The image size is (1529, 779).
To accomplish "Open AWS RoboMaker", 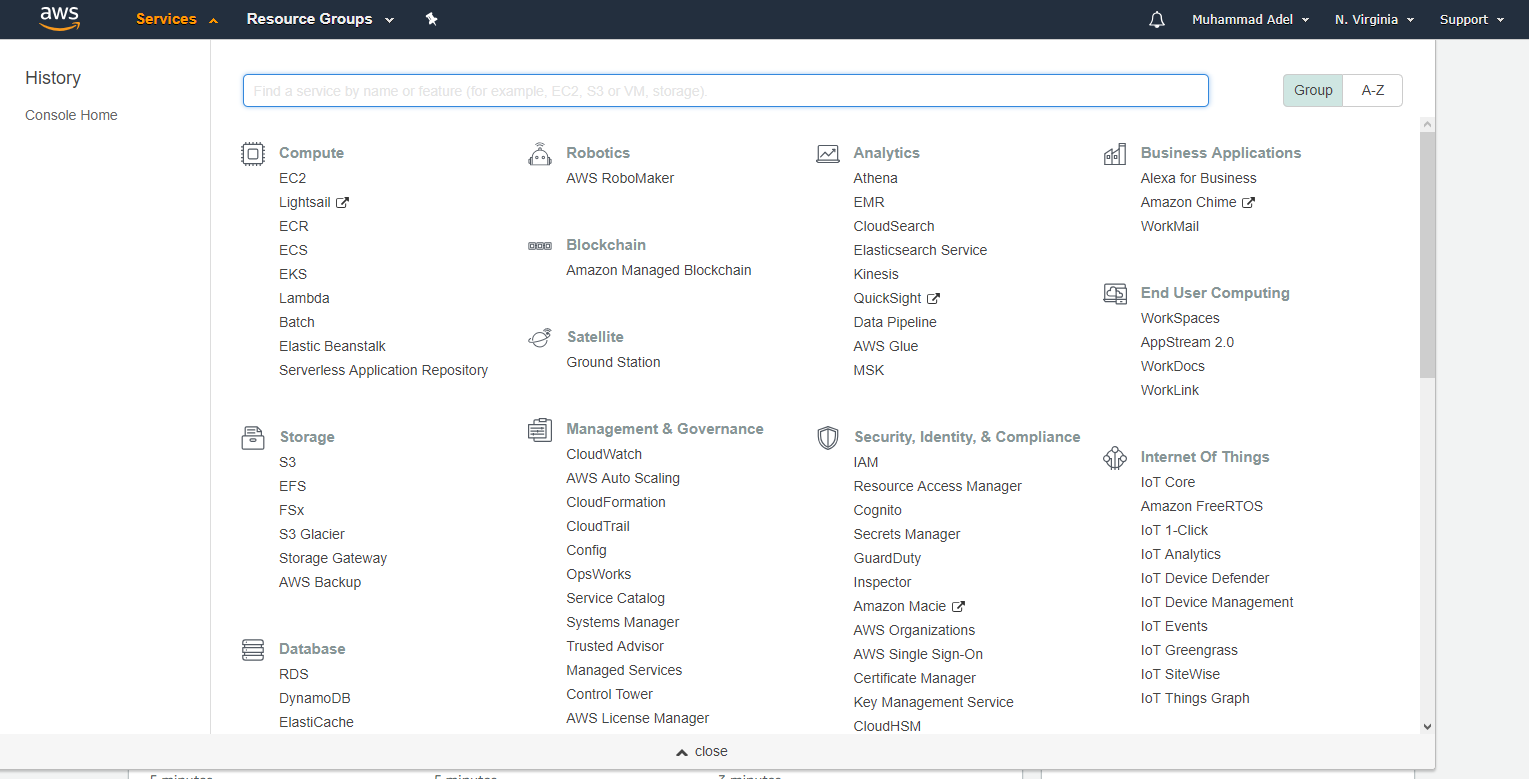I will click(620, 178).
